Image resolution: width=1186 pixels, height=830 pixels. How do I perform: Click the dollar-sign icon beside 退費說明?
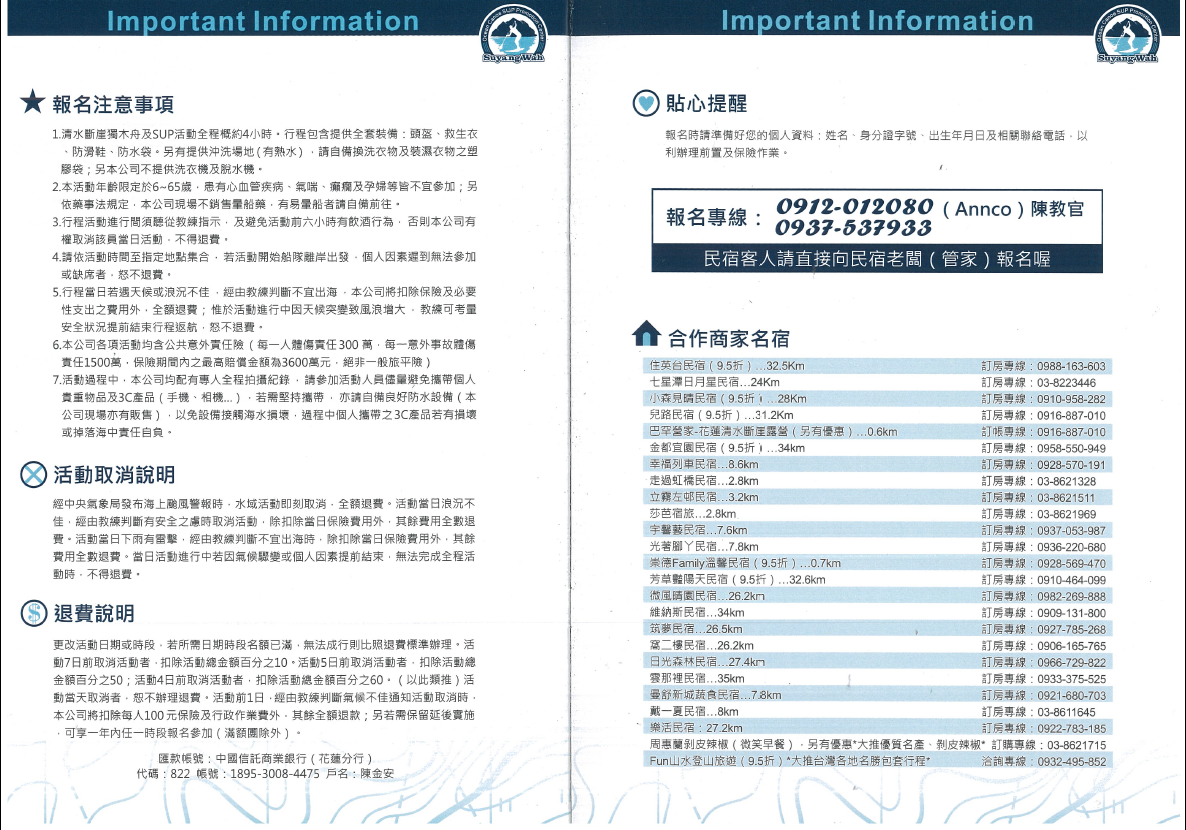[33, 613]
